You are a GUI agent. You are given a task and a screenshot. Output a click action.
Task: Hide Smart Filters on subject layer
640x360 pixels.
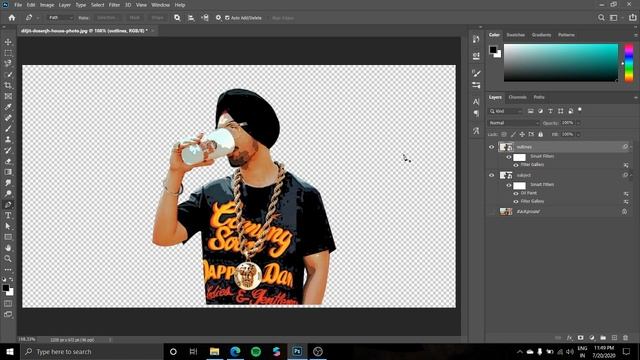coord(509,185)
